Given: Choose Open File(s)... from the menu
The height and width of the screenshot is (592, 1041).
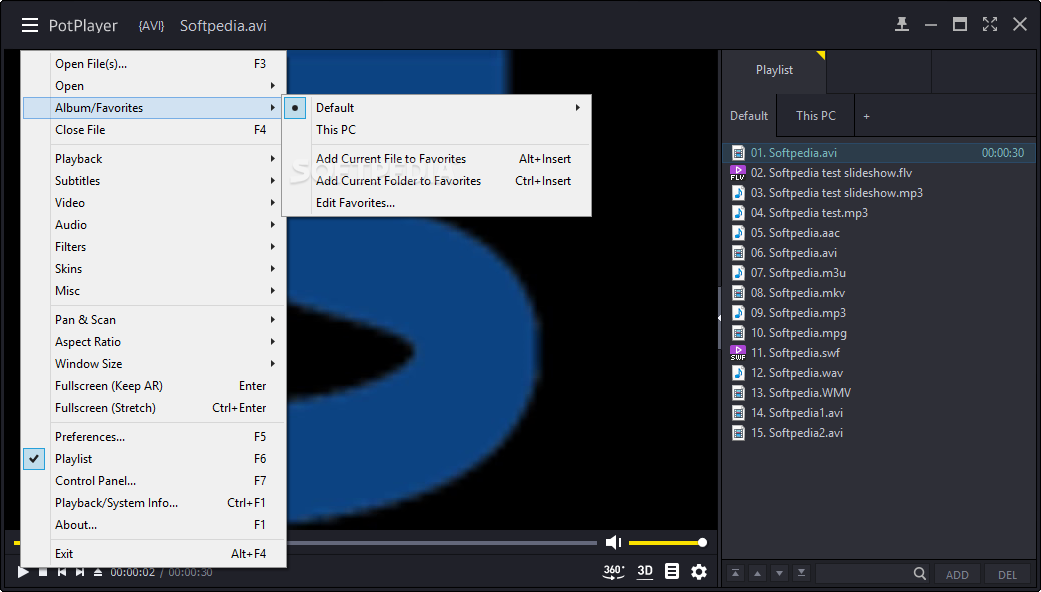Looking at the screenshot, I should 155,64.
